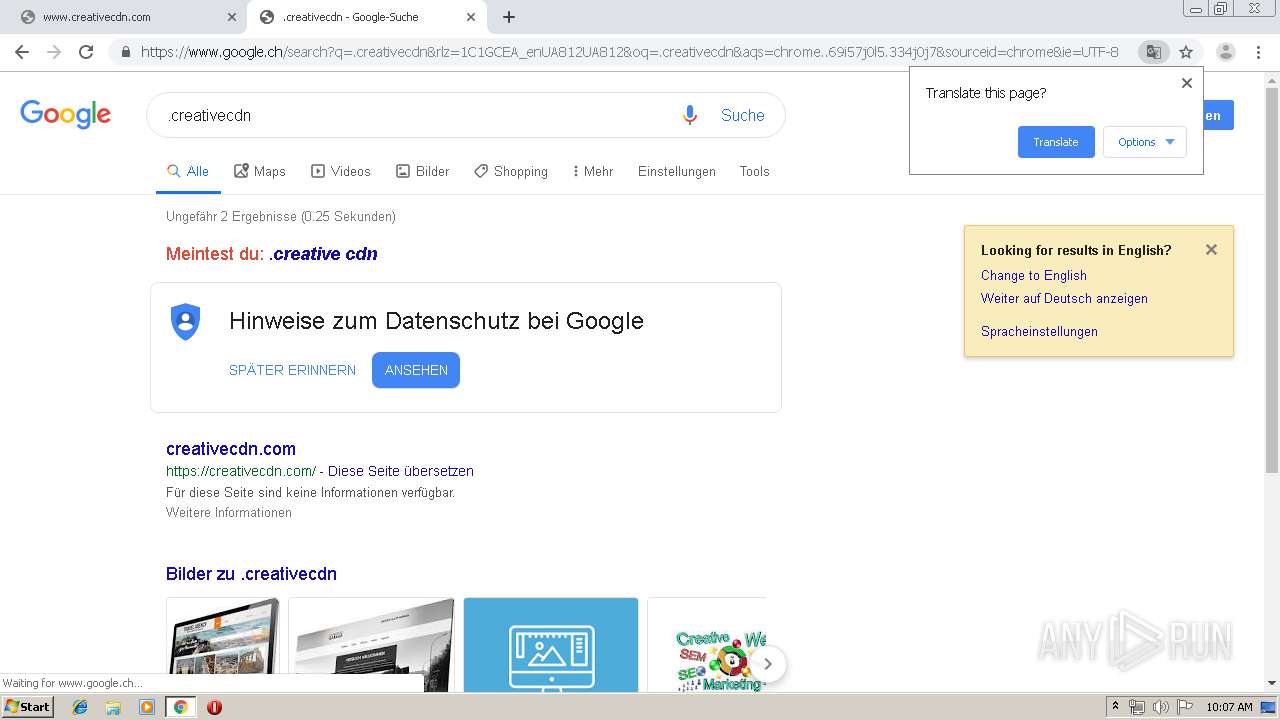
Task: Select the .creativecdn Google-Suche tab
Action: point(366,17)
